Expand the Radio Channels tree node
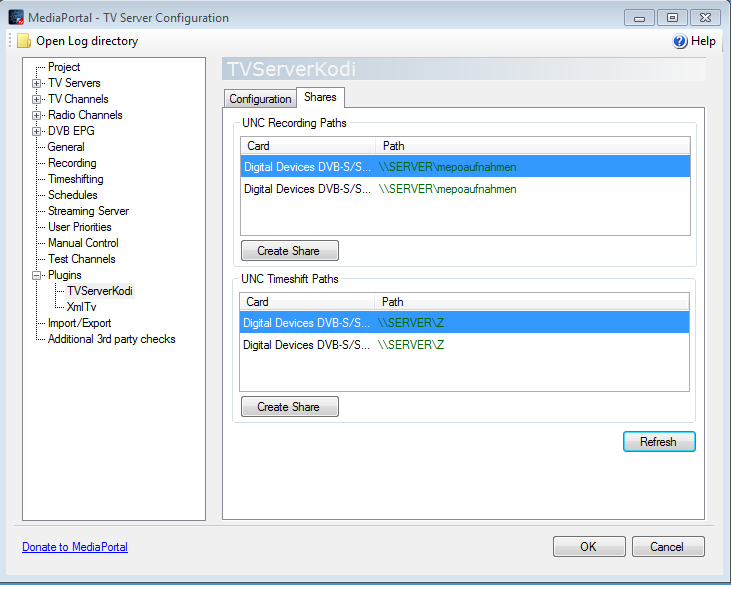 36,115
